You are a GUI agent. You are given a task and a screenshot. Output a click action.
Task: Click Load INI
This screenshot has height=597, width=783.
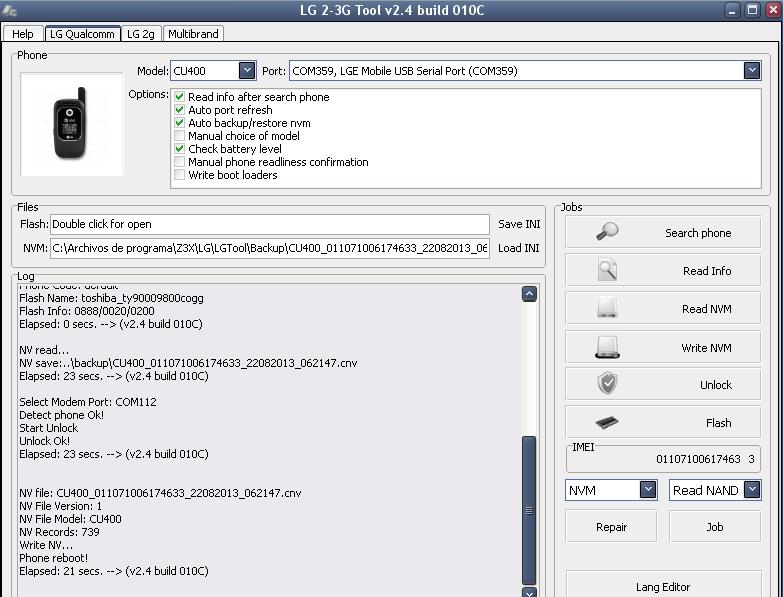click(519, 248)
